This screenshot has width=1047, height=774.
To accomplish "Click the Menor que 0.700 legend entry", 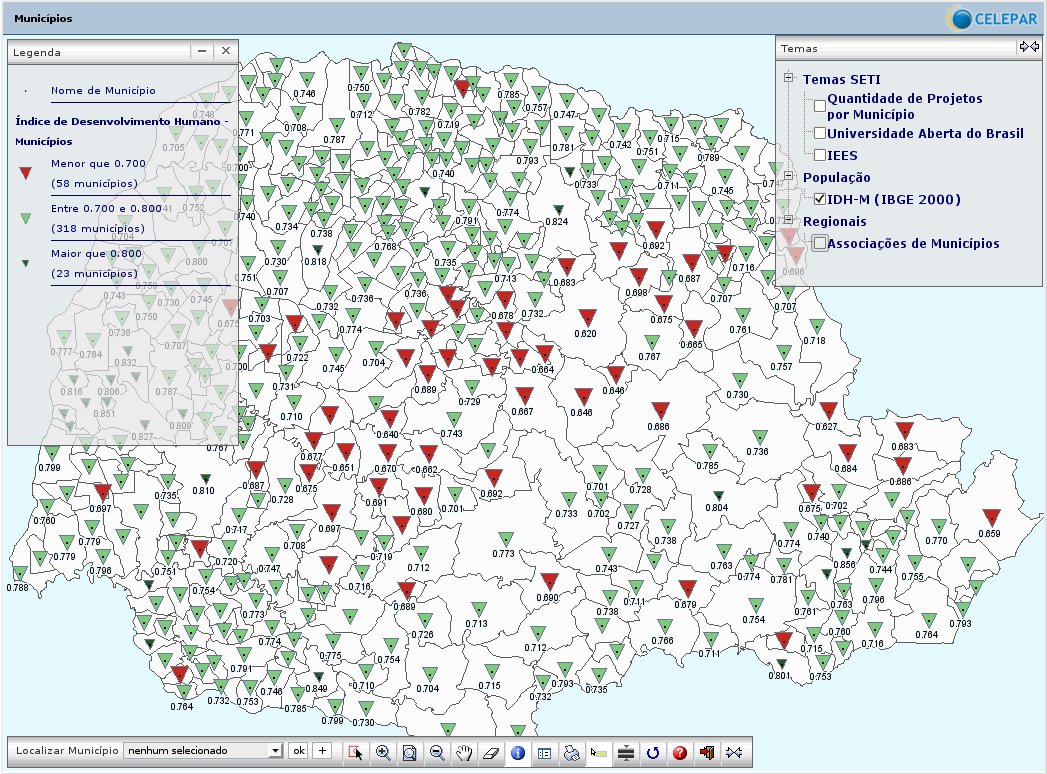I will 98,163.
